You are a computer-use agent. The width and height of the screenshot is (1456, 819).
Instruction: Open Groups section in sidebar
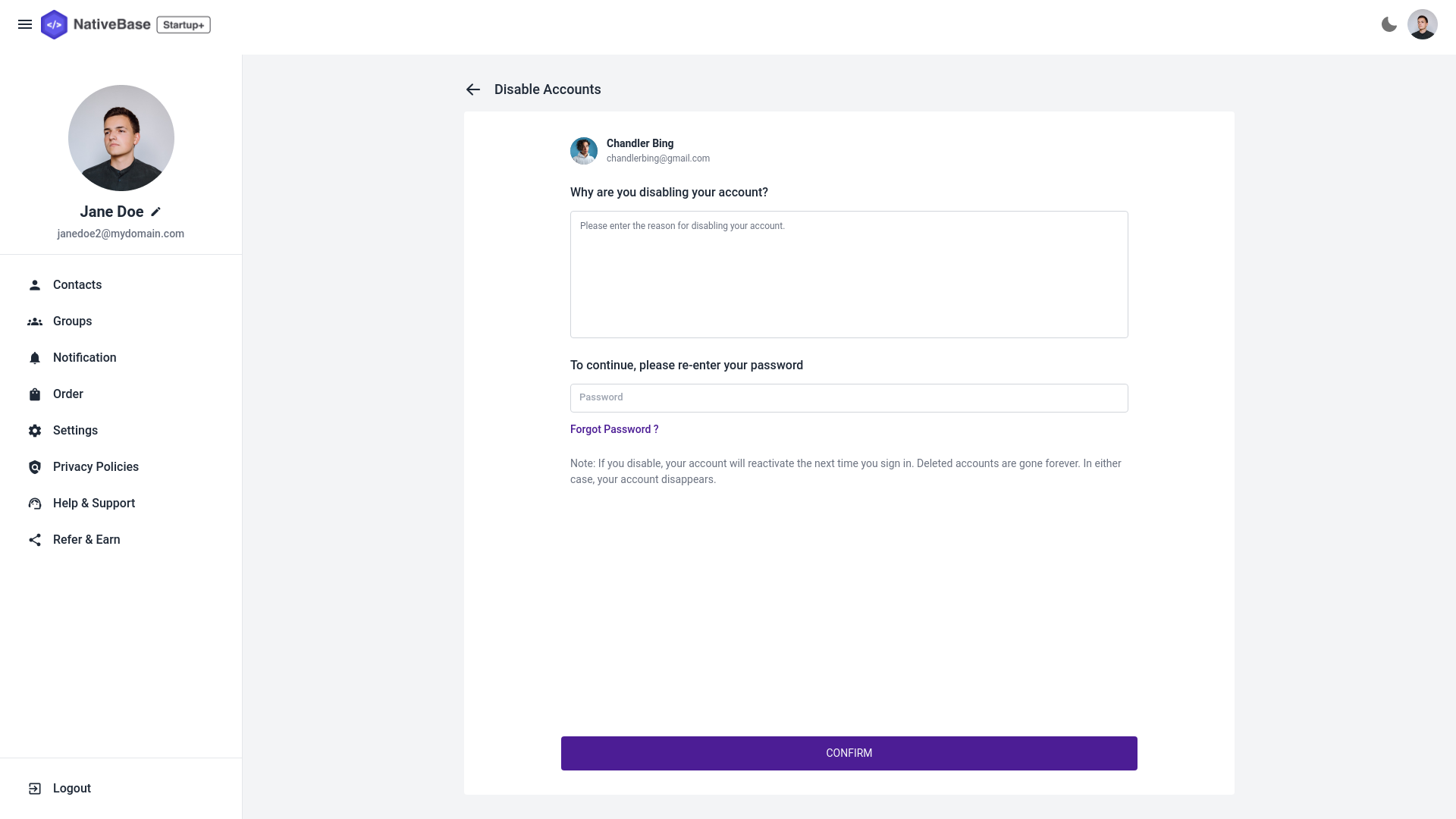(72, 321)
